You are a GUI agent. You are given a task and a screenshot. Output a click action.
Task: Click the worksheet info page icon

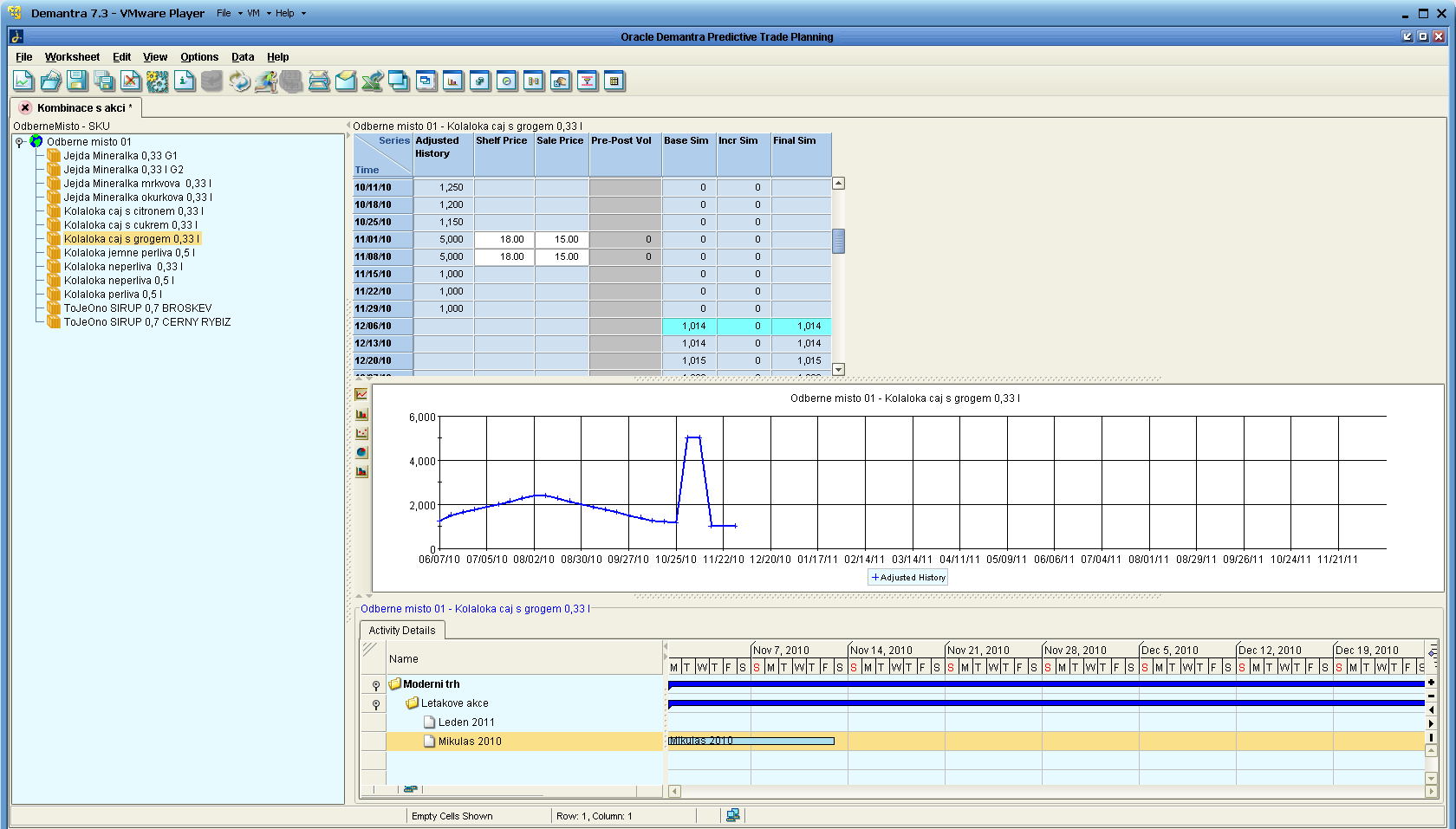185,81
